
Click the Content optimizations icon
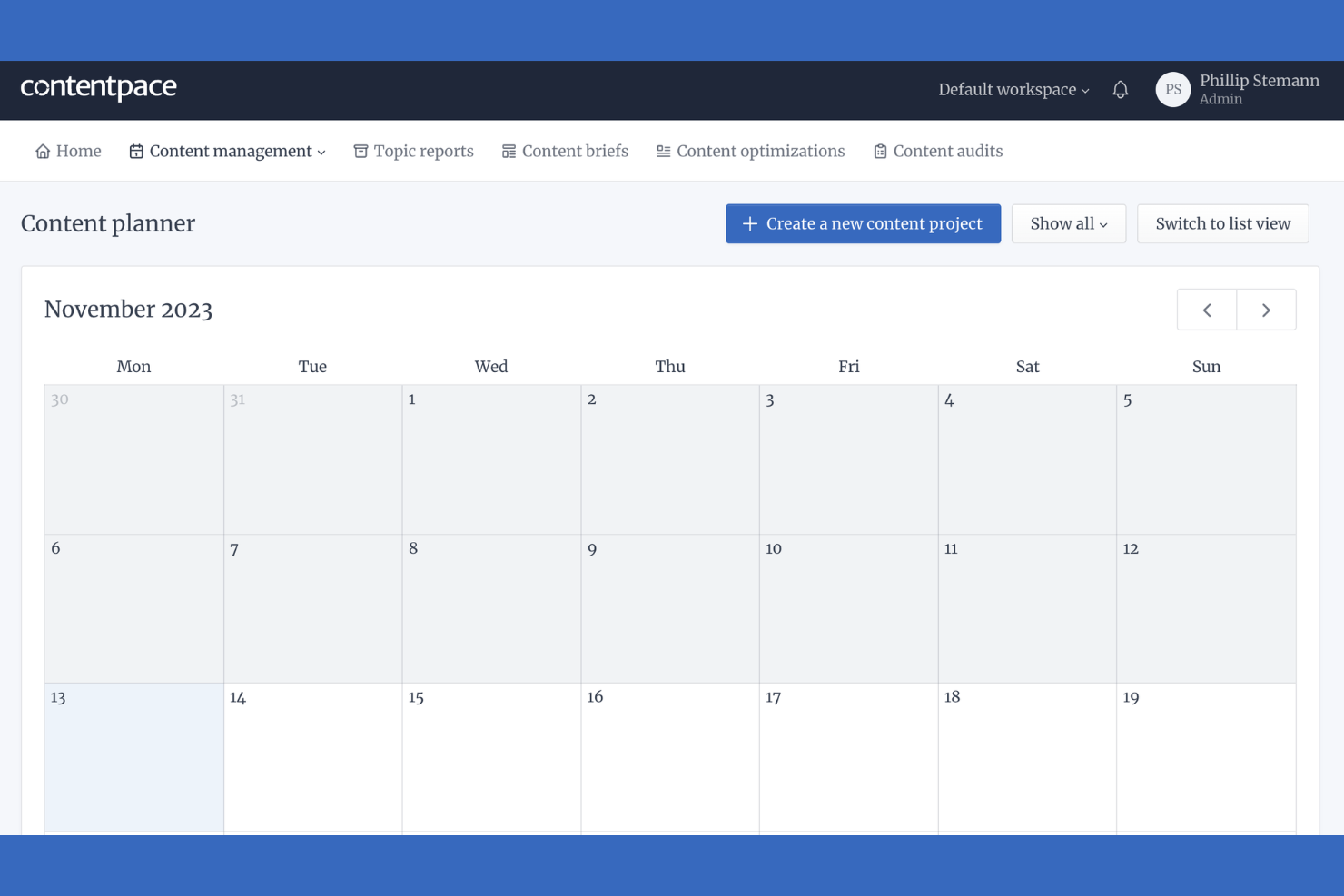662,151
